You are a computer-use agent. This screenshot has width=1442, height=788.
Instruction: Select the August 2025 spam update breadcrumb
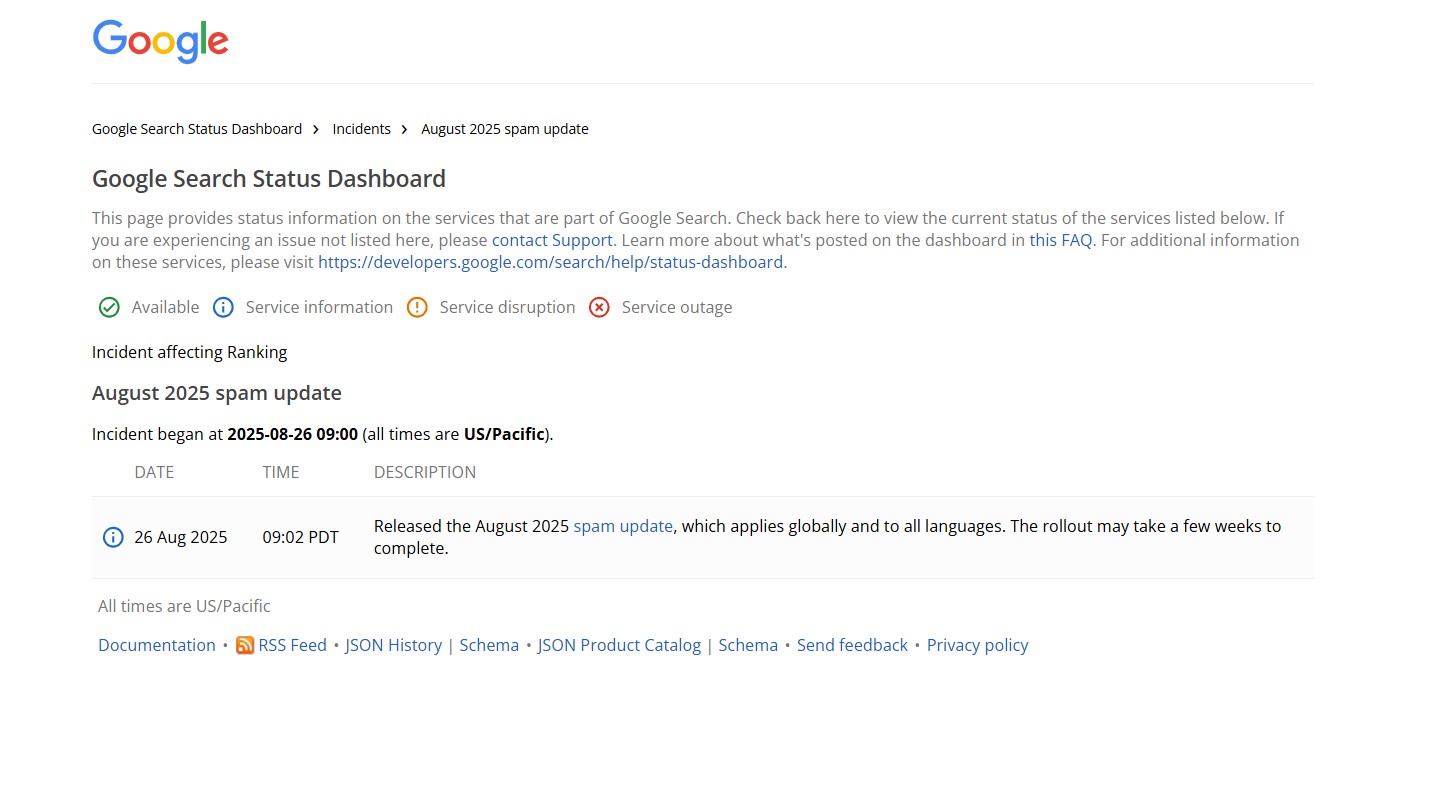pos(505,129)
